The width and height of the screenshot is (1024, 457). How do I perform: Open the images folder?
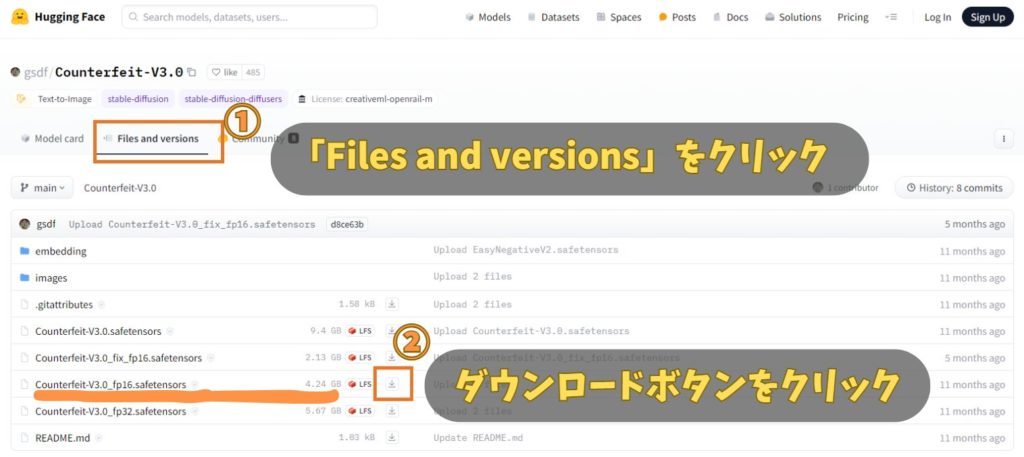click(51, 278)
